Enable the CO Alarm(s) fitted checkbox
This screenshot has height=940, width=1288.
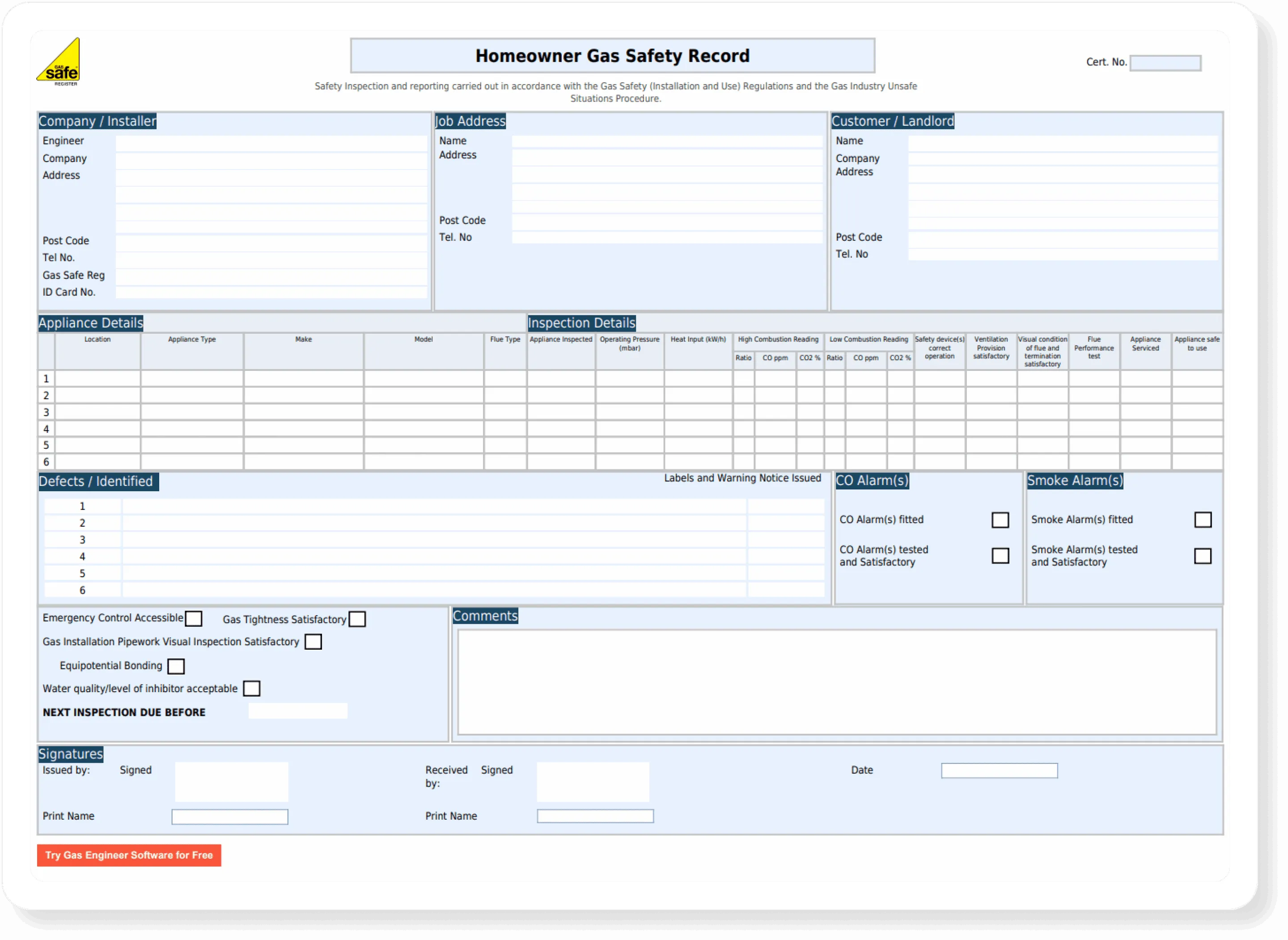1000,519
